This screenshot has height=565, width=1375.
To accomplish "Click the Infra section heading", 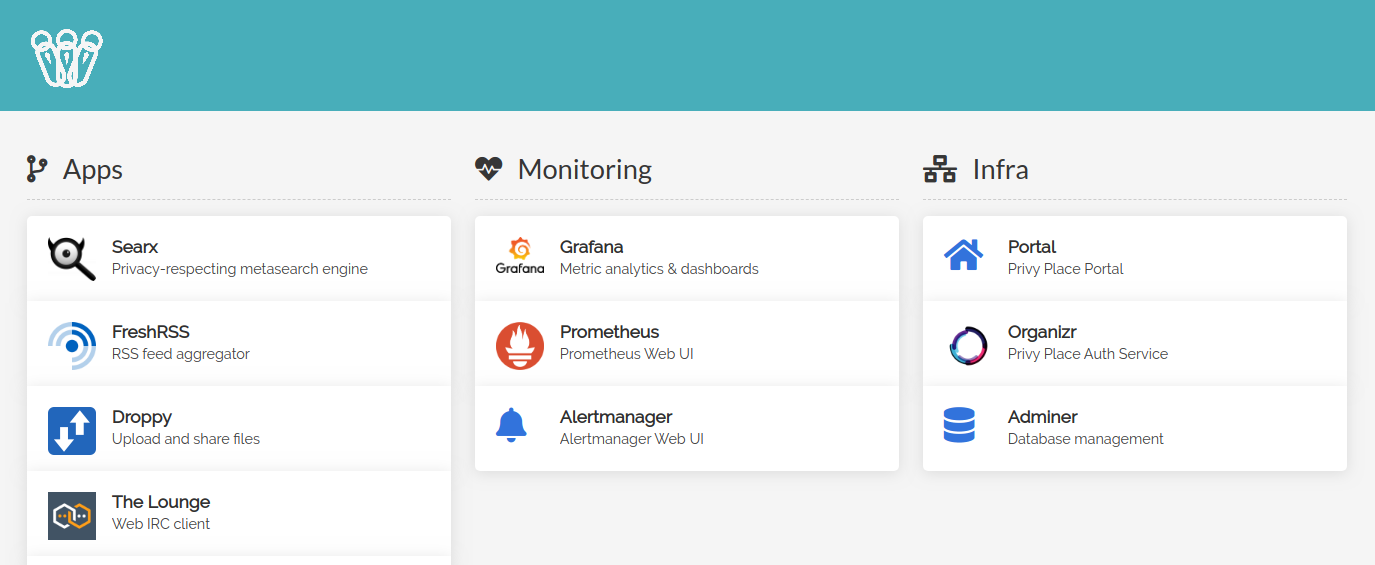I will point(1001,169).
